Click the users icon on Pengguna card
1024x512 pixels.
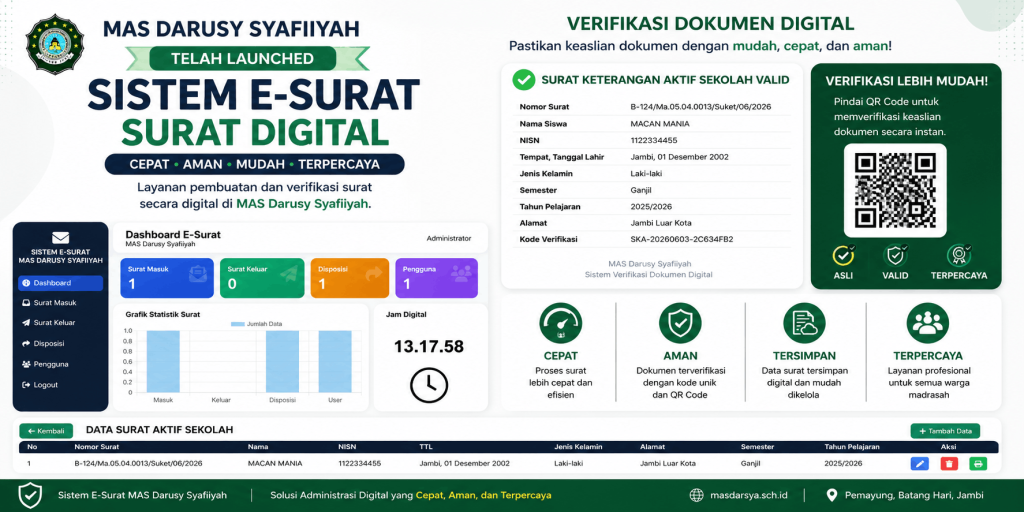point(461,274)
